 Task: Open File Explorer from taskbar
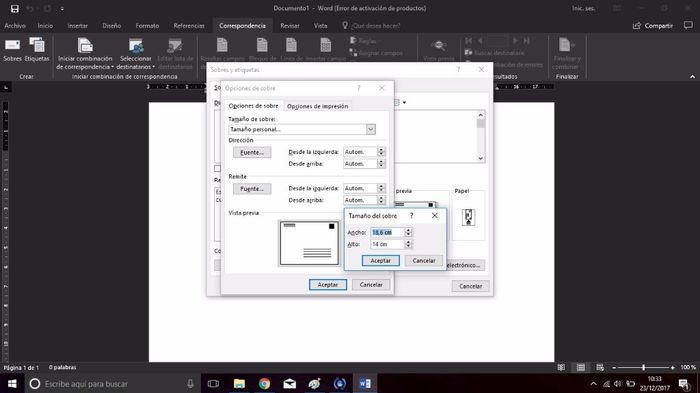pos(239,384)
